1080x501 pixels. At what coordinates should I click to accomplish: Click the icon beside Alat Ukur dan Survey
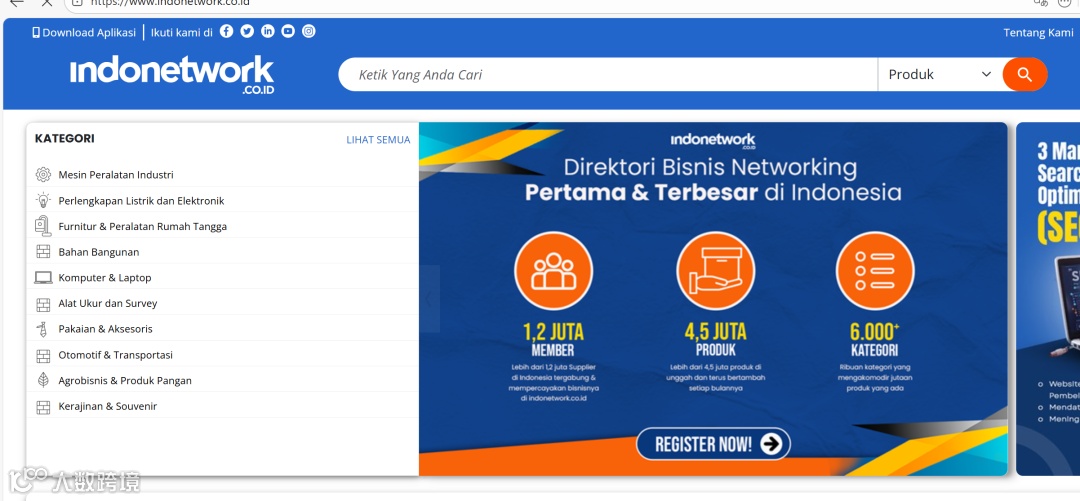pyautogui.click(x=43, y=303)
